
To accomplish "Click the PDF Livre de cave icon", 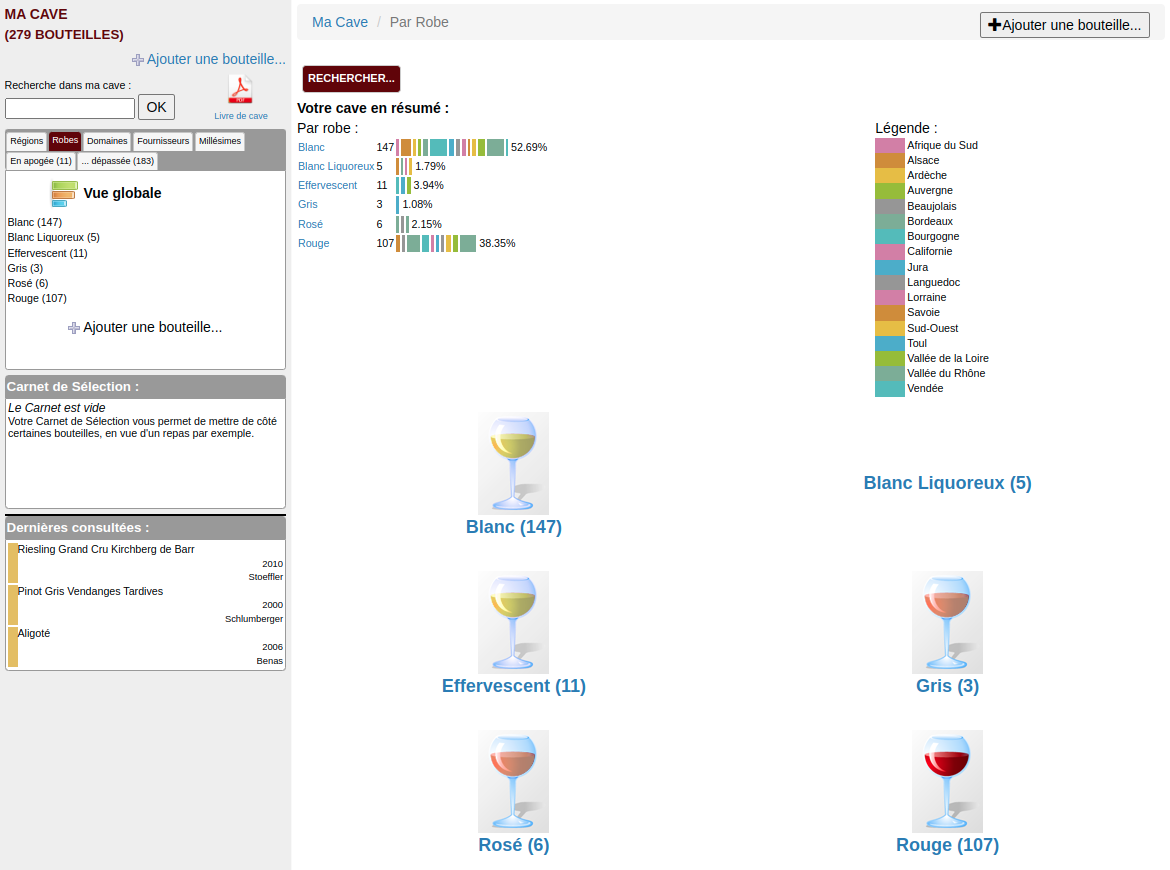I will pos(240,90).
